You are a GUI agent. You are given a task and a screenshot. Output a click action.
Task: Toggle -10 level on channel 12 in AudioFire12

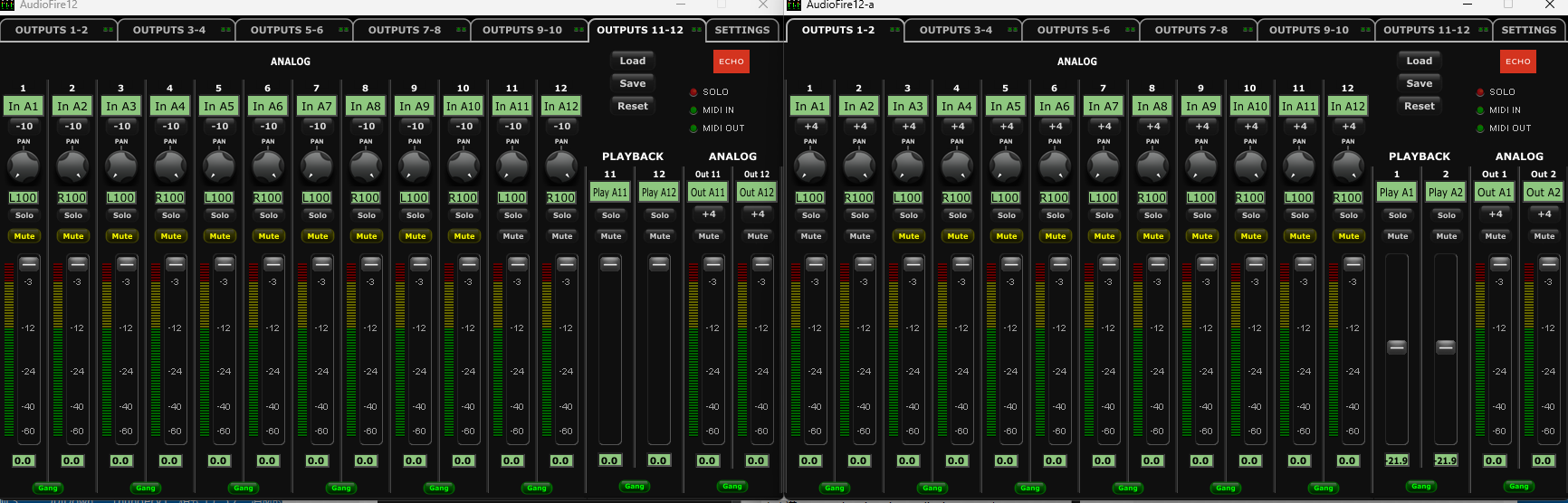(x=562, y=127)
